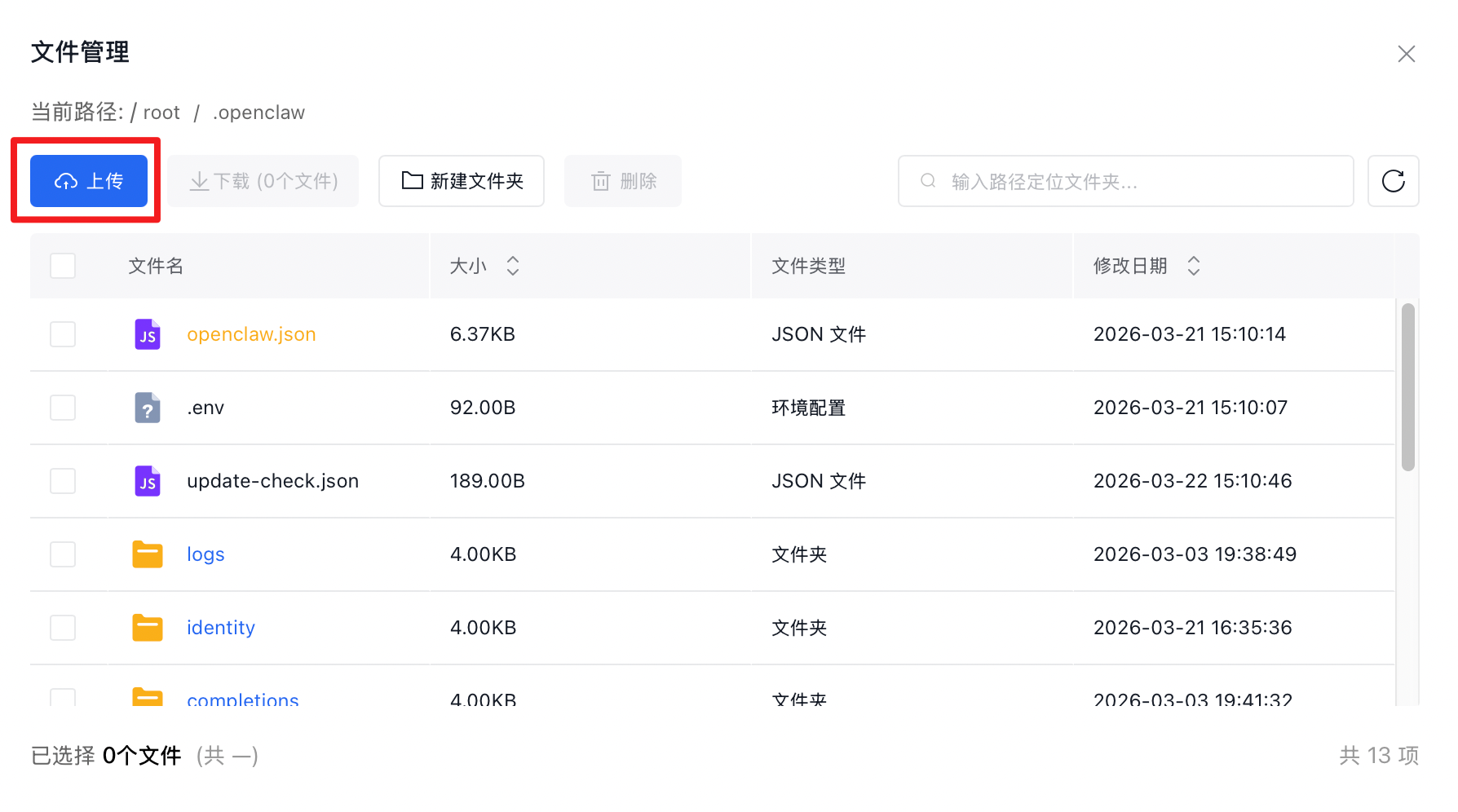
Task: Click the openclaw.json file icon
Action: pyautogui.click(x=147, y=334)
